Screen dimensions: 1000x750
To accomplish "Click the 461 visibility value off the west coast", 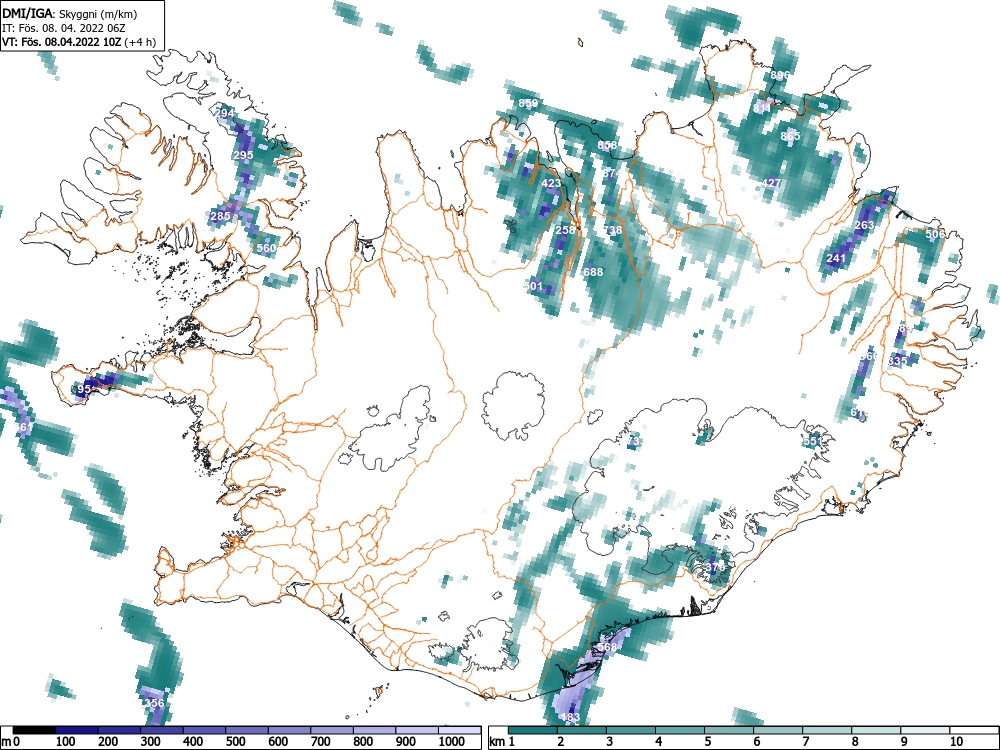I will pos(23,427).
